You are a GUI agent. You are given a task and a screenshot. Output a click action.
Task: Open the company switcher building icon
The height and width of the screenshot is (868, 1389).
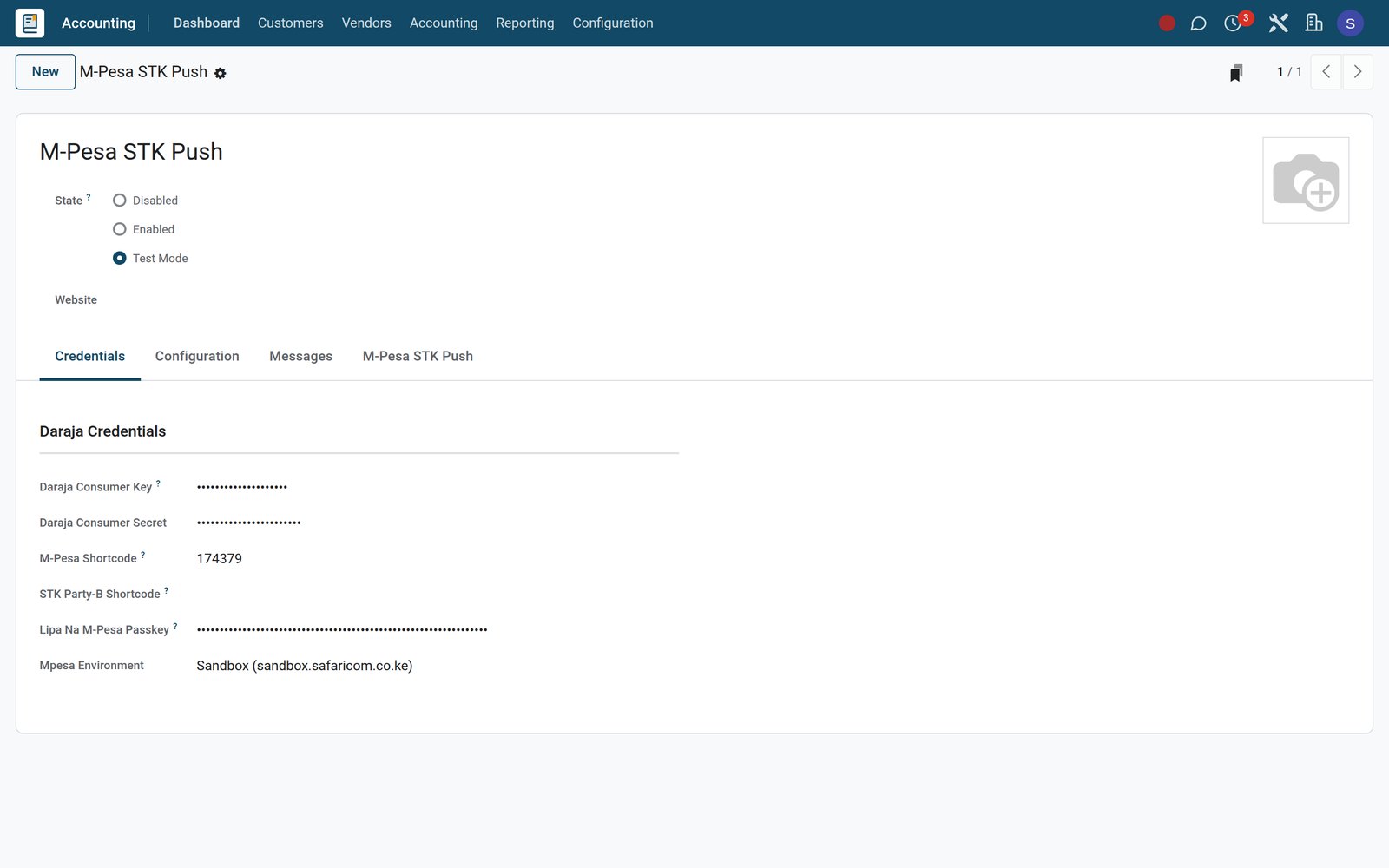[1314, 23]
